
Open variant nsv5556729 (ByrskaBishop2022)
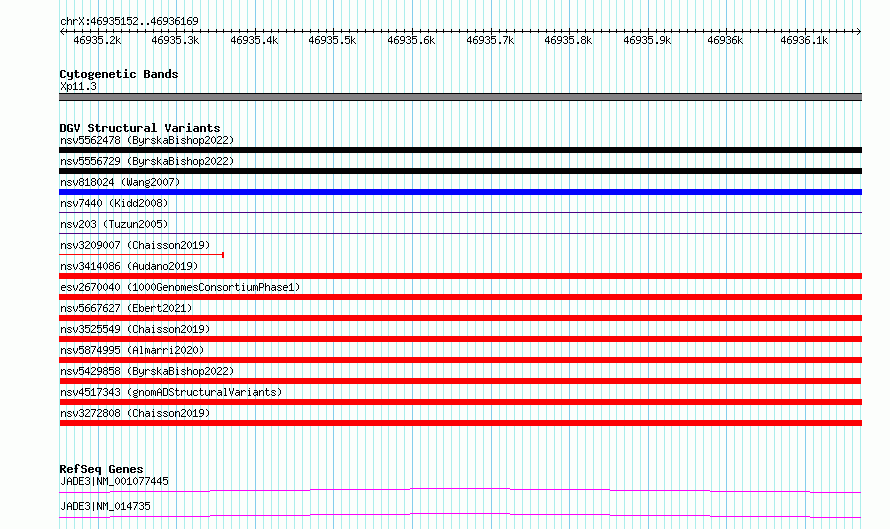coord(147,161)
